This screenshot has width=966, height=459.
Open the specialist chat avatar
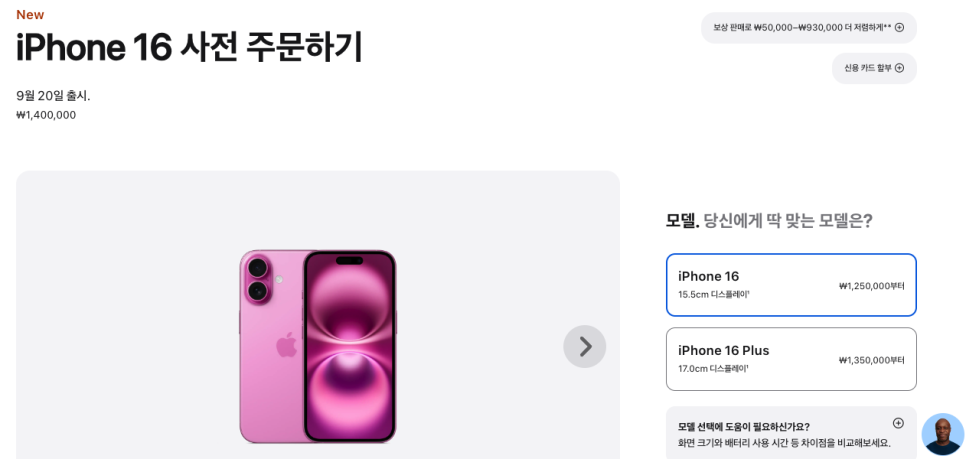coord(943,434)
